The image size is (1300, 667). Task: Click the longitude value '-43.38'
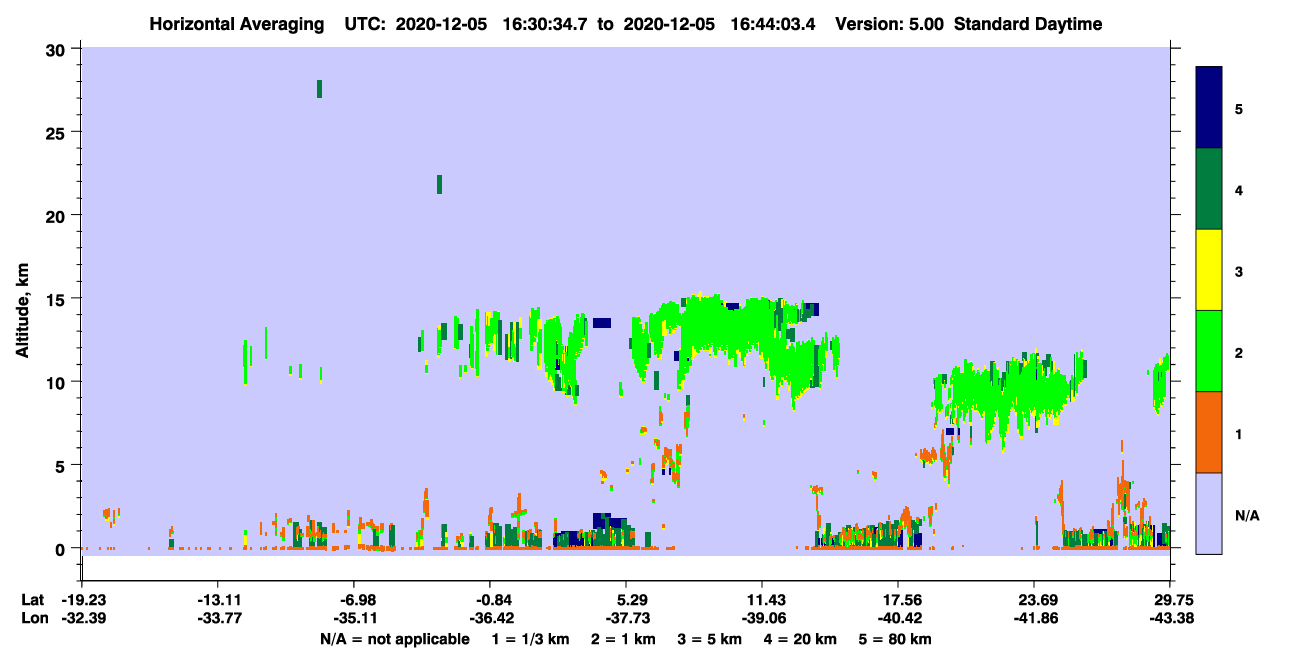point(1170,618)
